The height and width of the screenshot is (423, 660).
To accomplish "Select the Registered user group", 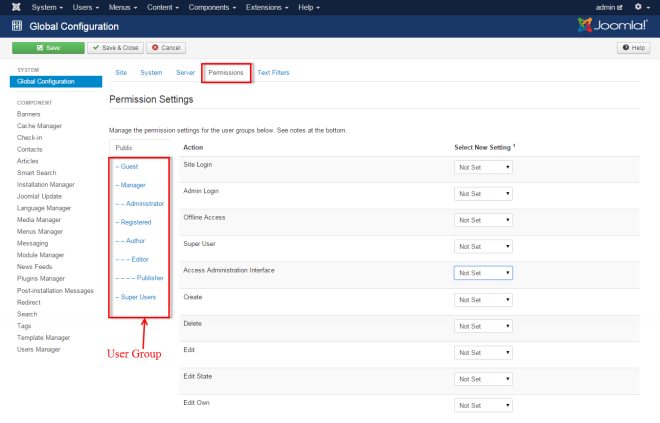I will [x=133, y=222].
